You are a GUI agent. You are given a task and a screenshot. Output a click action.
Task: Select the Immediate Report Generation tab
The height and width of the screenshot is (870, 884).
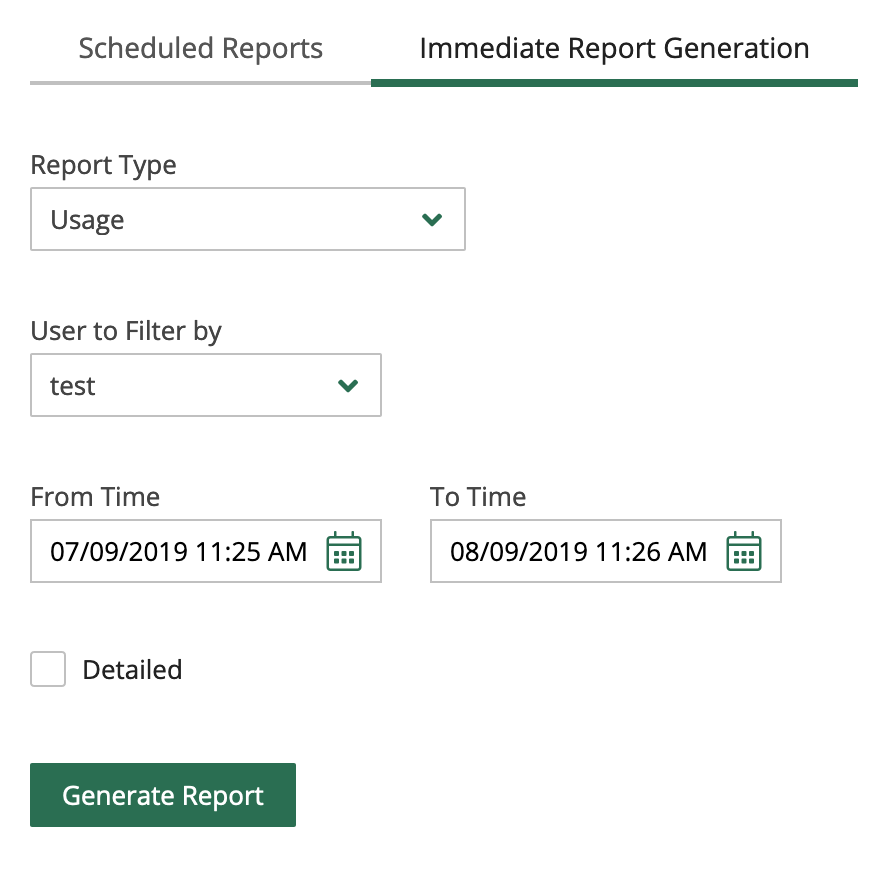(614, 48)
